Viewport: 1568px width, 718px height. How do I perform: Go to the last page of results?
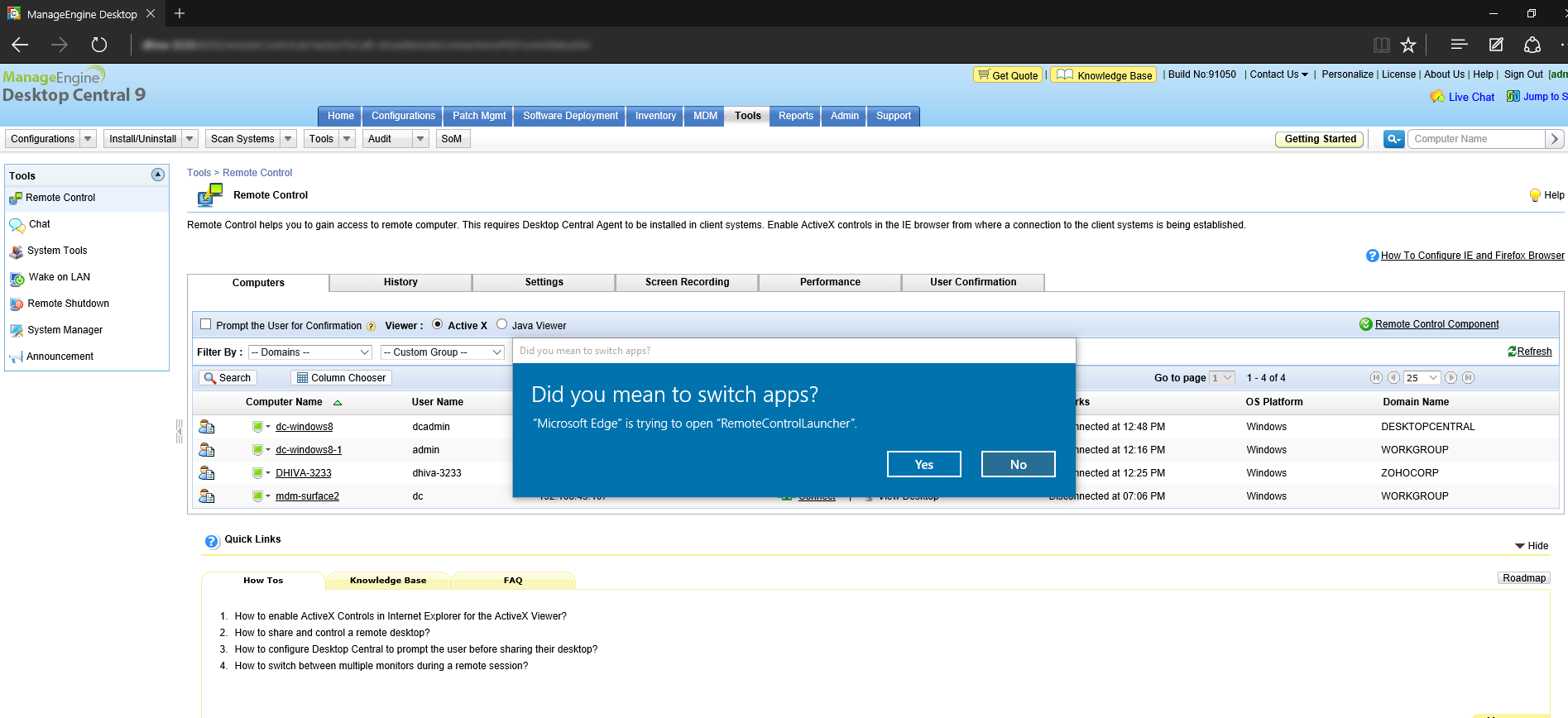coord(1468,378)
